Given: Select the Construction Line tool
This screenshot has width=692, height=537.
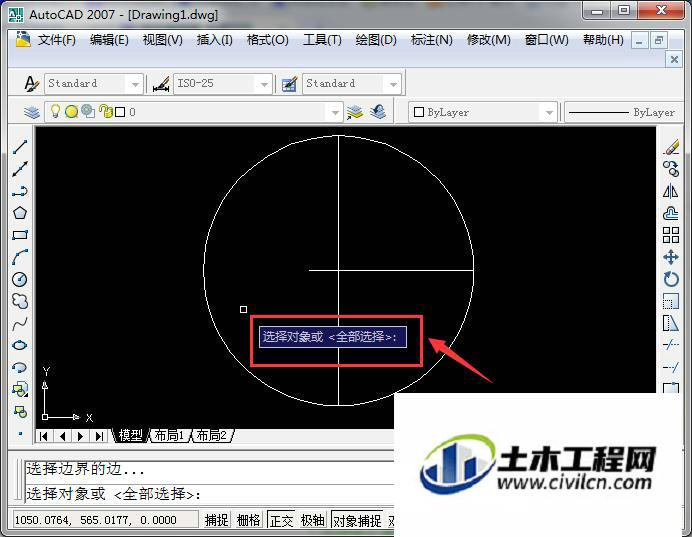Looking at the screenshot, I should [x=20, y=169].
